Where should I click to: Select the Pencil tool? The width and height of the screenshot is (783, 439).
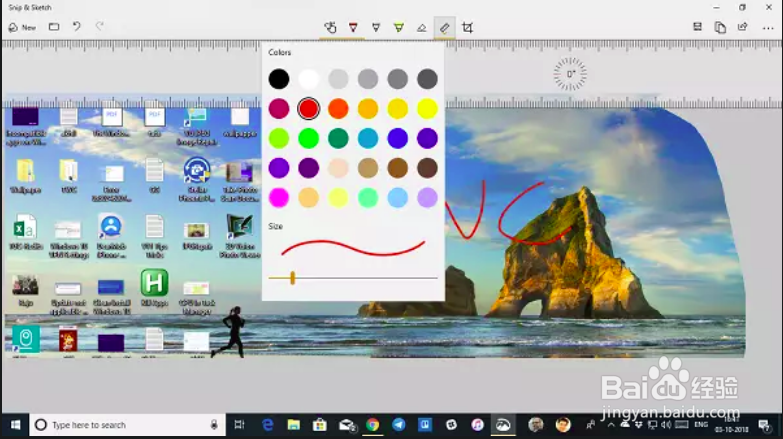pyautogui.click(x=376, y=27)
